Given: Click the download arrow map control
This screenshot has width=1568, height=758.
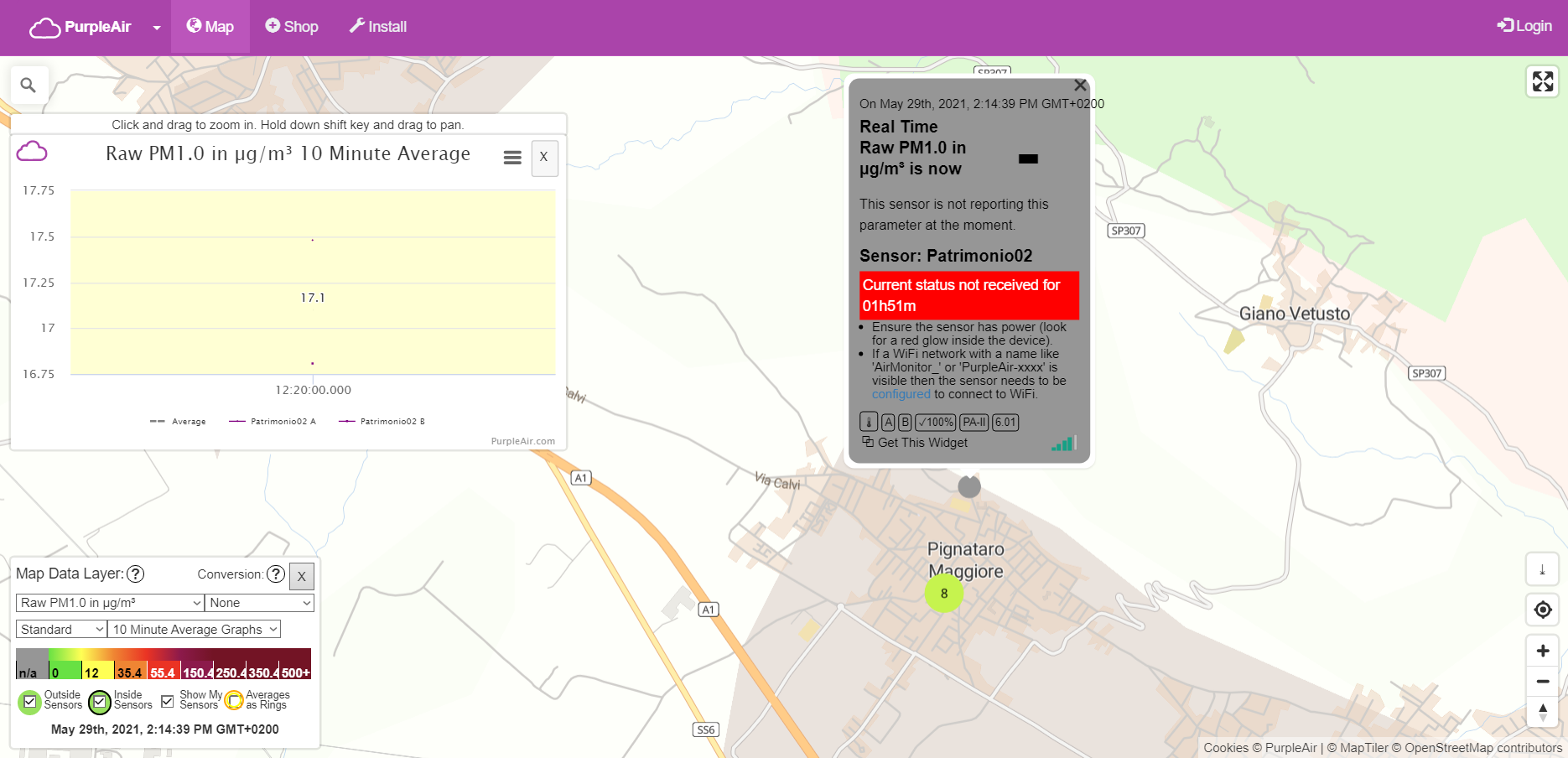Looking at the screenshot, I should pos(1542,569).
